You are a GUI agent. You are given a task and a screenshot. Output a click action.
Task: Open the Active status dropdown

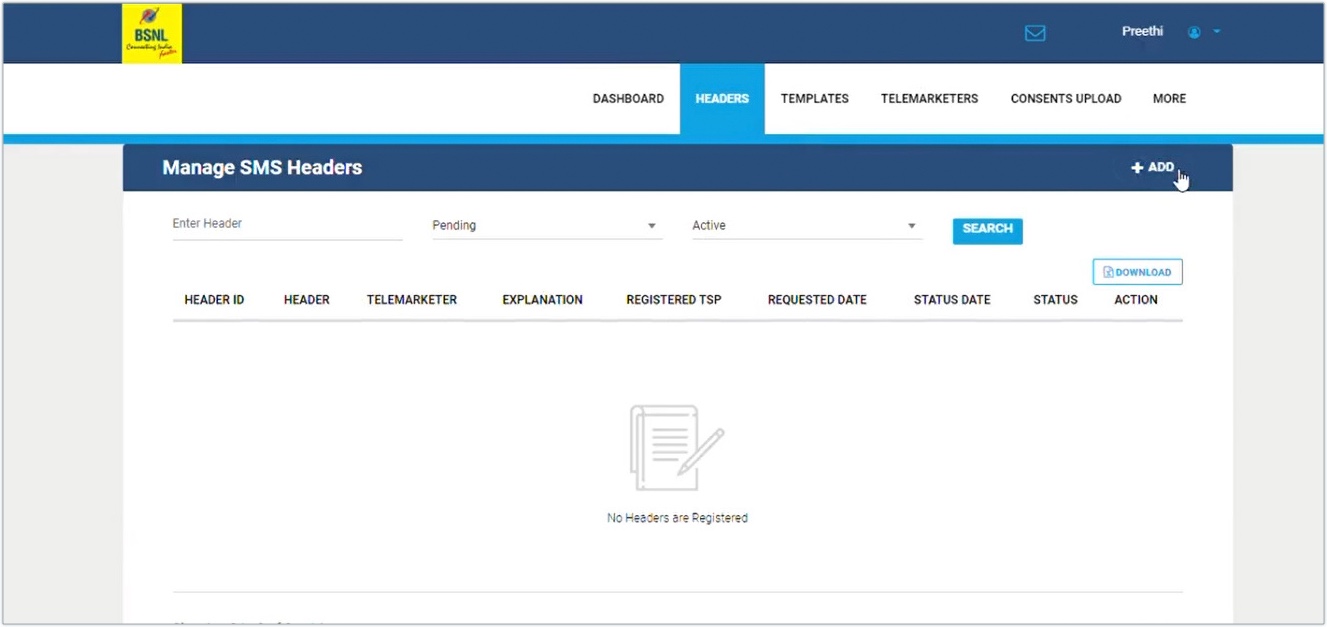tap(911, 225)
